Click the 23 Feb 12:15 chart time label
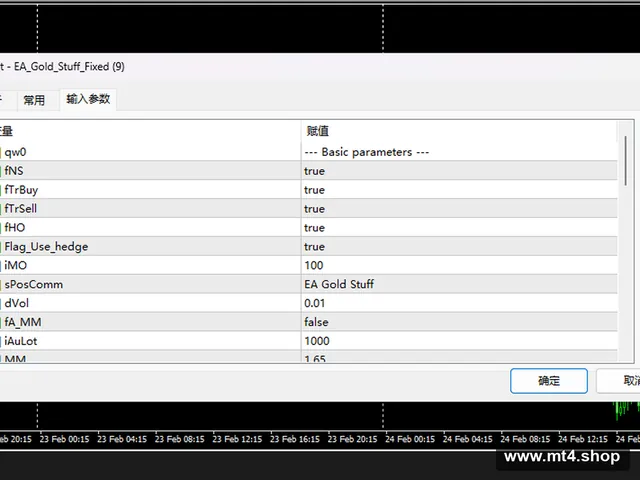 [x=237, y=439]
